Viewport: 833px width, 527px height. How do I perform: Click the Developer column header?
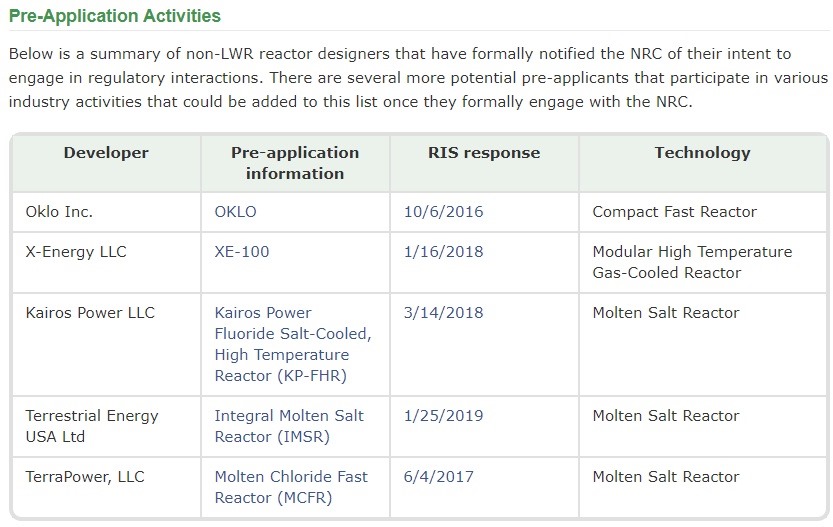coord(106,152)
